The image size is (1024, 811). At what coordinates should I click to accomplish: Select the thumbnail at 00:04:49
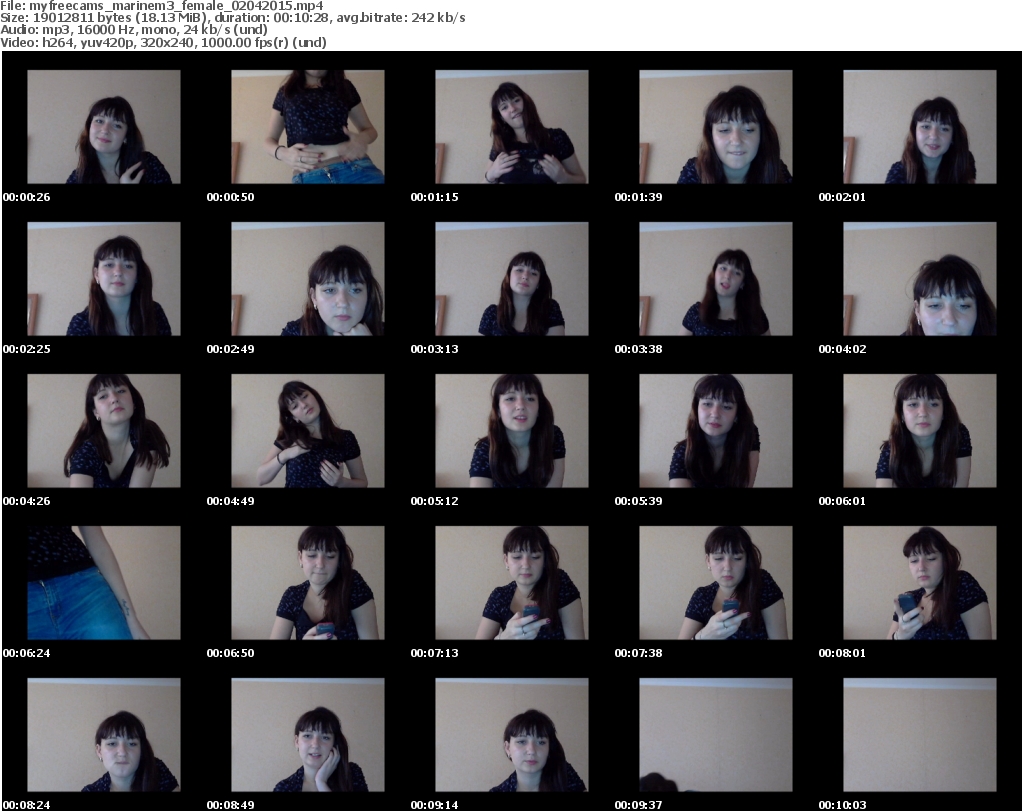pos(308,431)
